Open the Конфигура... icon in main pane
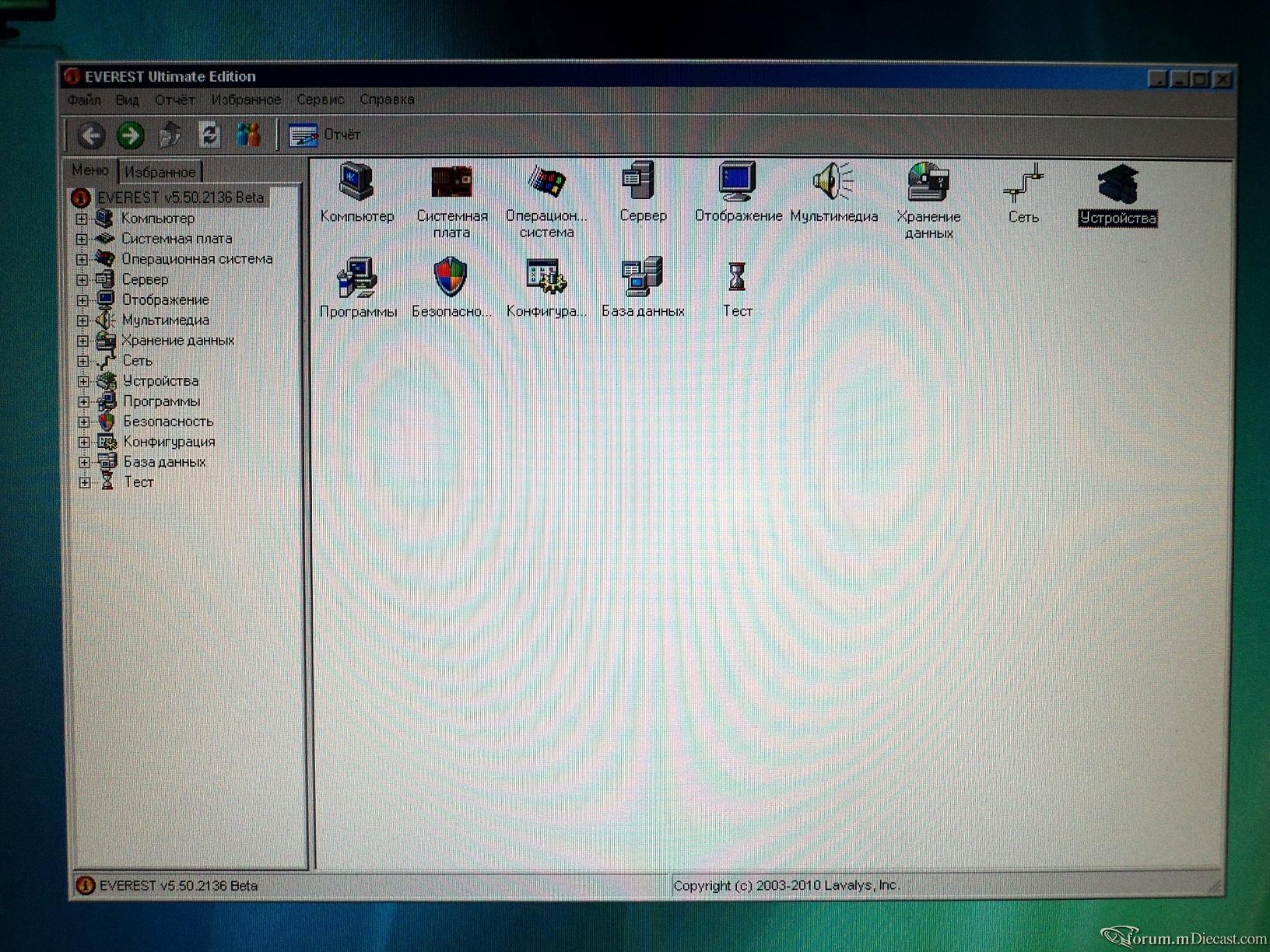 point(546,288)
